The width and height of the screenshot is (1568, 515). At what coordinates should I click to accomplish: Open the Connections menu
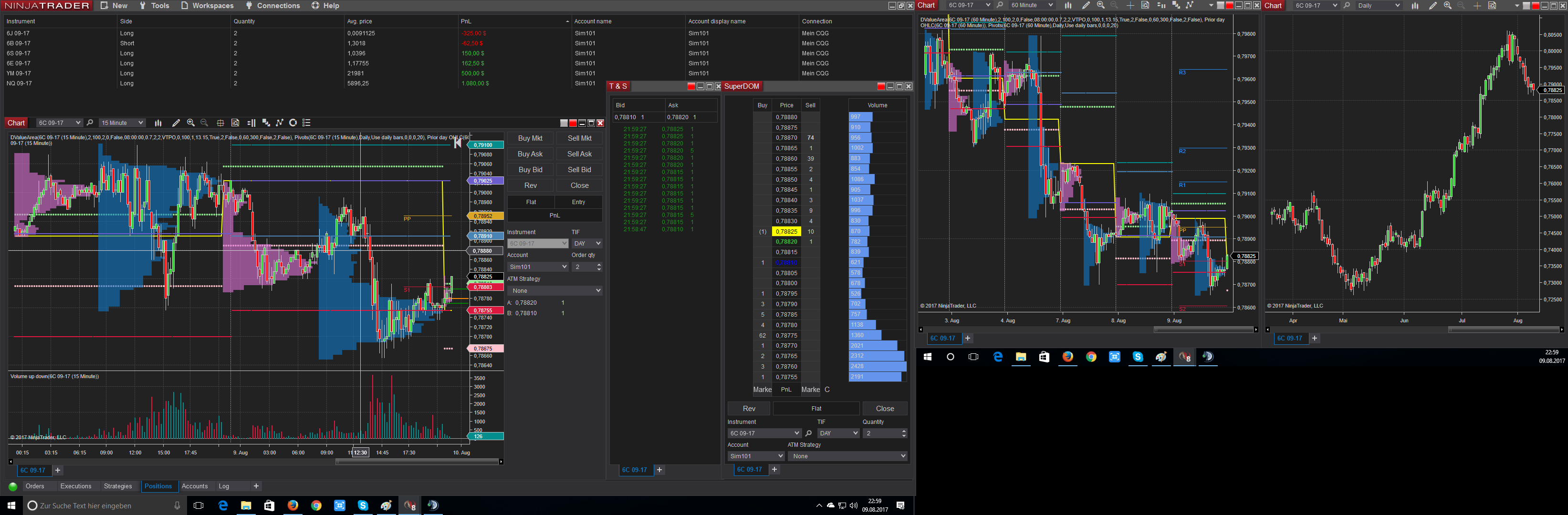click(x=272, y=5)
